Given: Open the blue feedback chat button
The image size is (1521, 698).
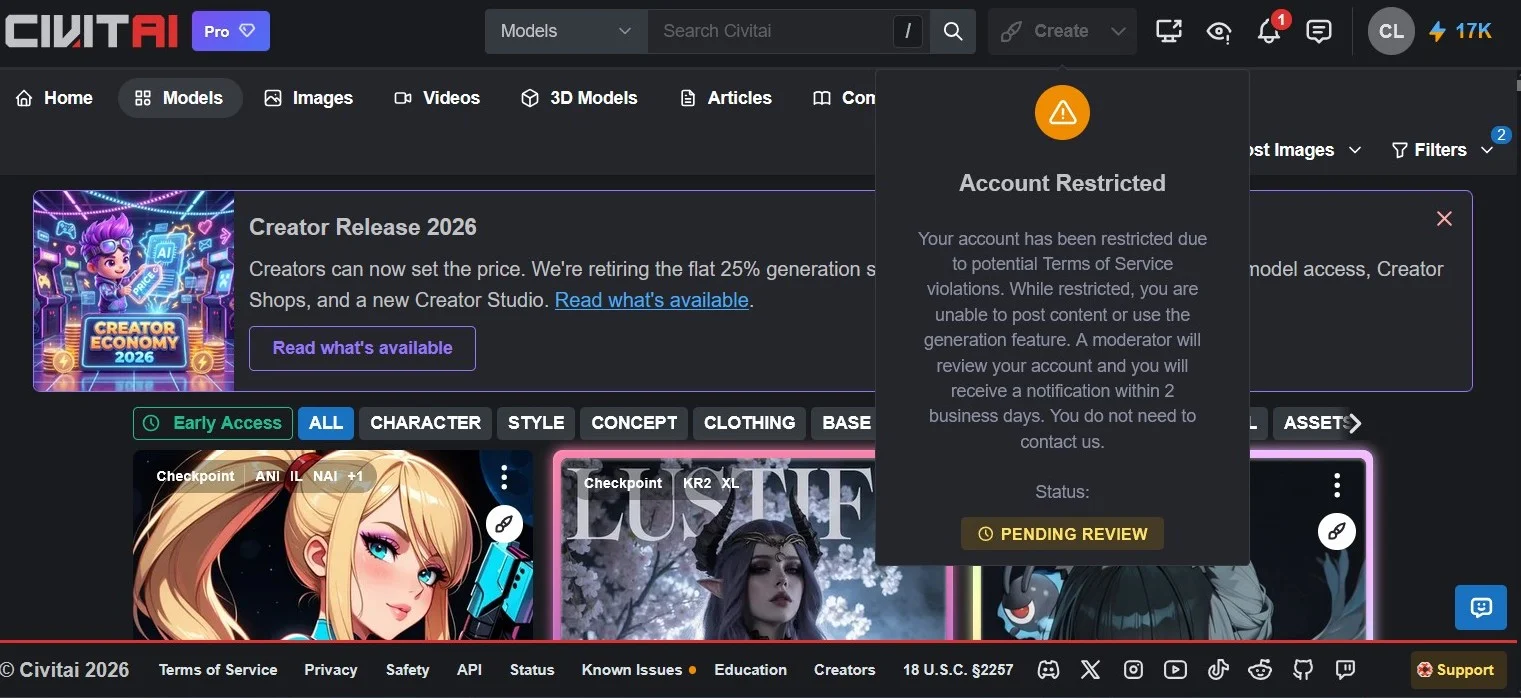Looking at the screenshot, I should point(1481,607).
